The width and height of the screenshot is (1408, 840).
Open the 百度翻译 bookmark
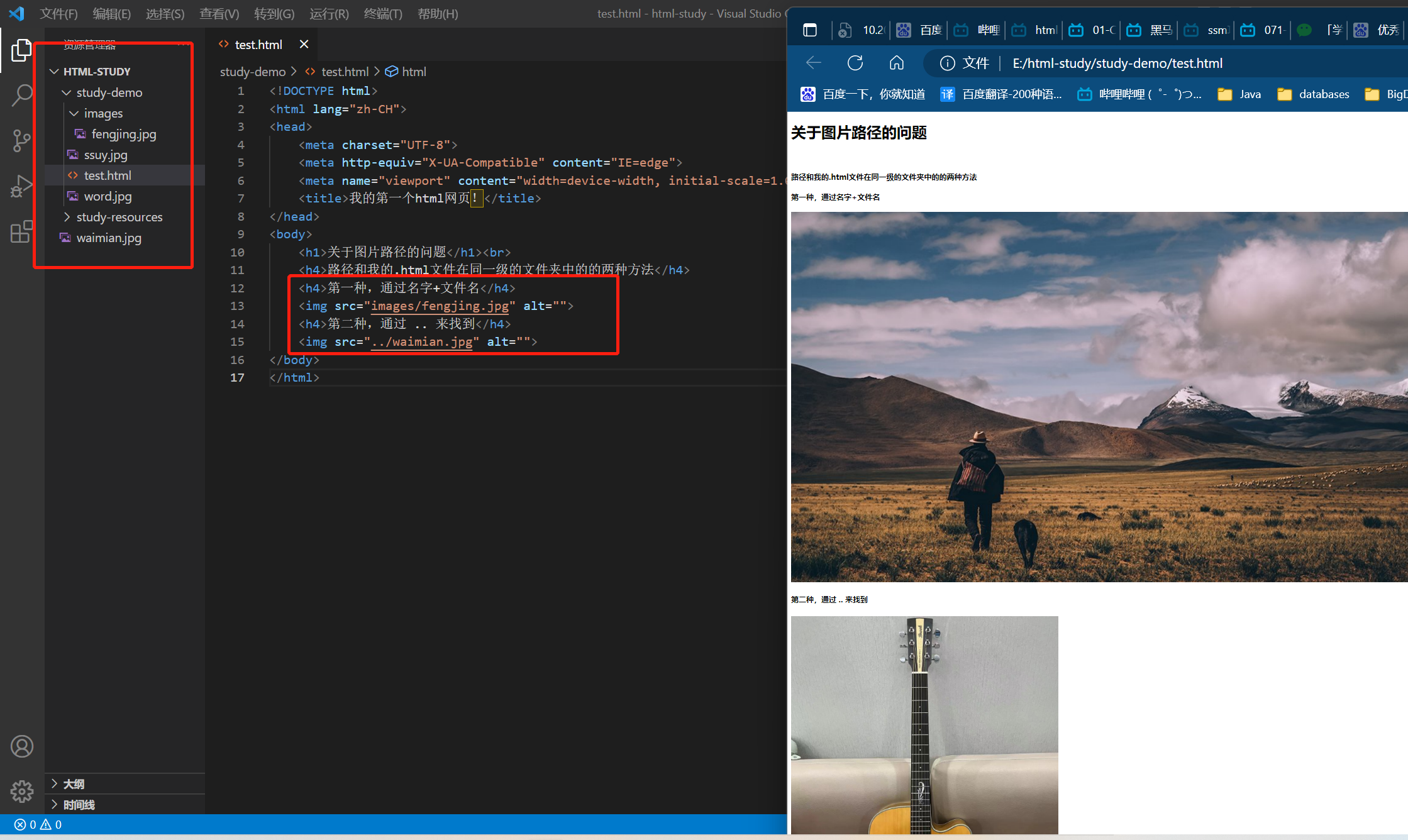(1001, 94)
